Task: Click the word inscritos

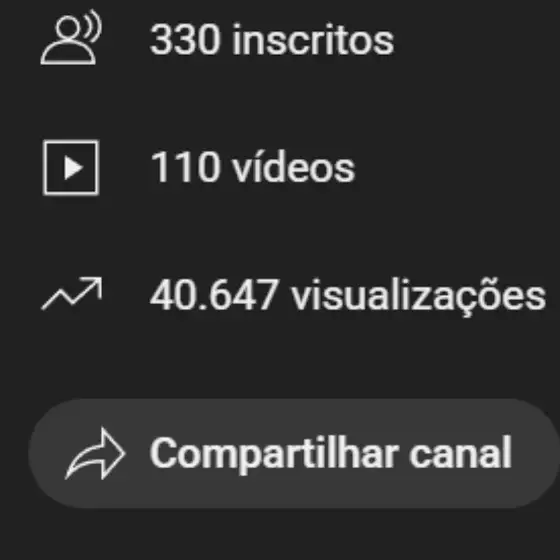Action: click(313, 40)
